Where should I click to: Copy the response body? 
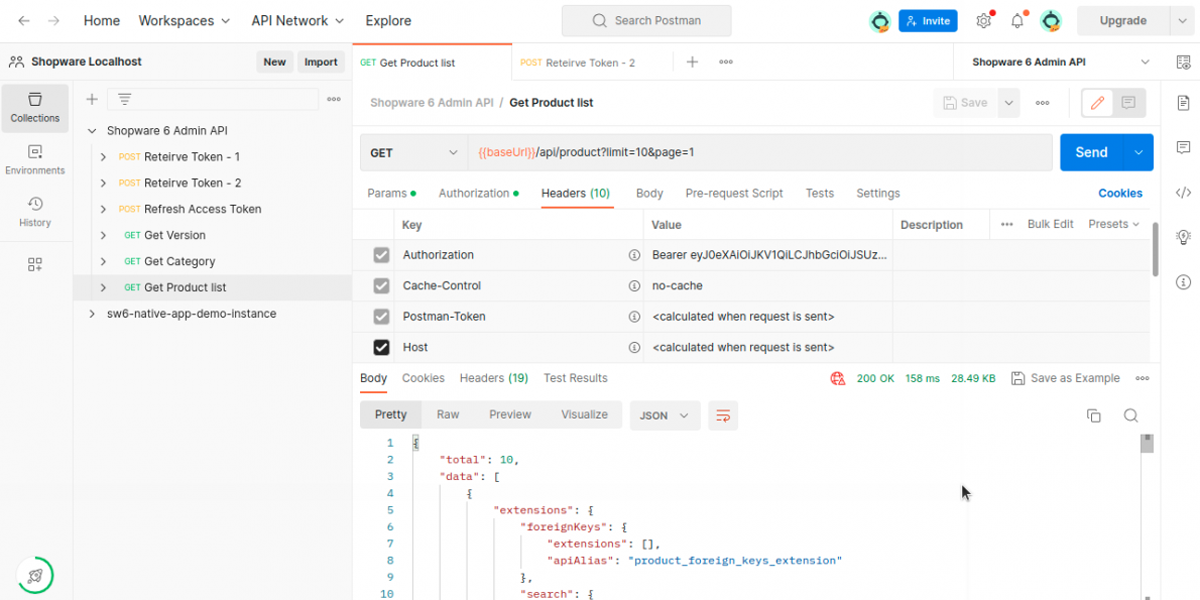1094,416
